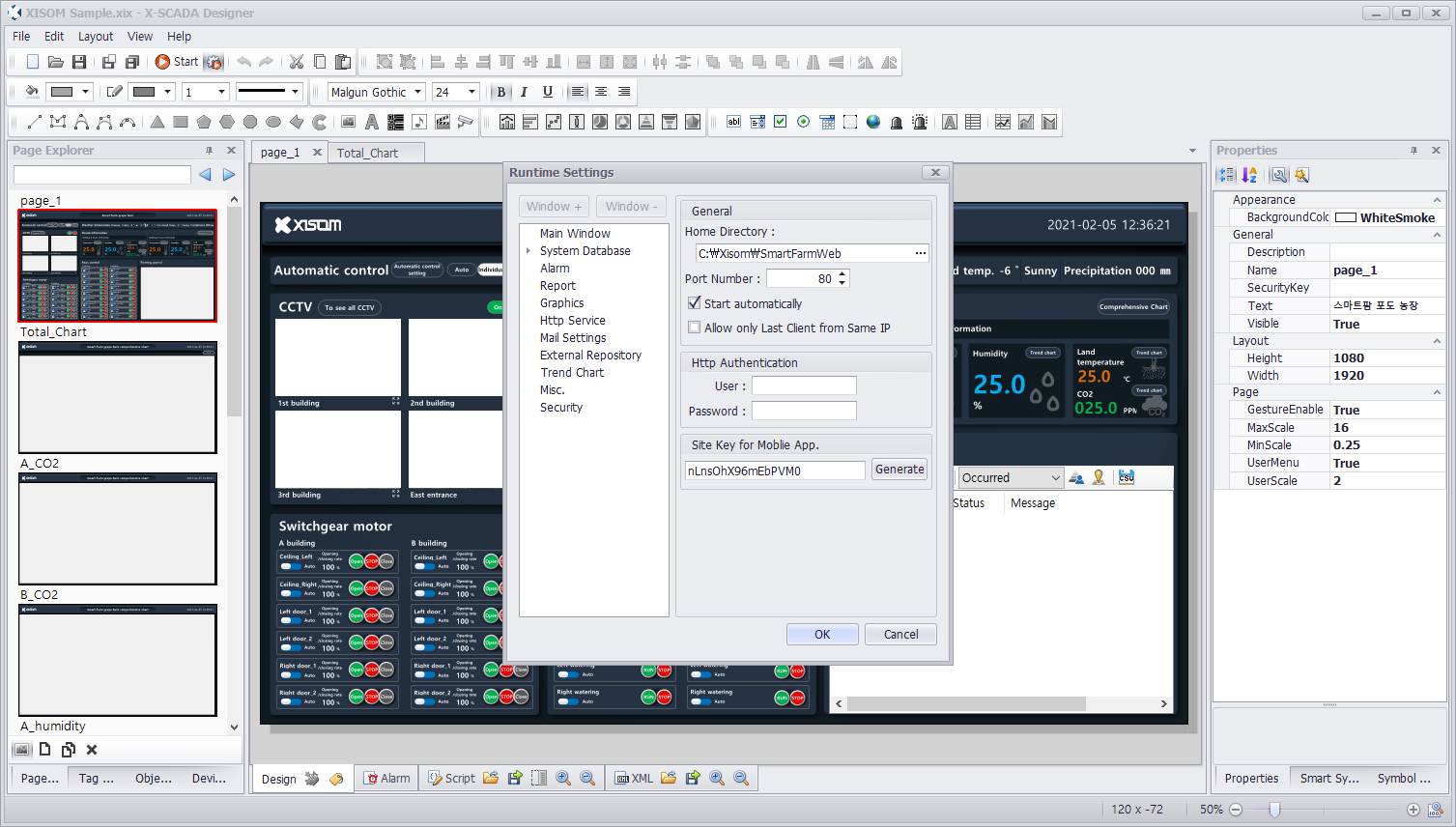
Task: Align text to center
Action: [601, 92]
